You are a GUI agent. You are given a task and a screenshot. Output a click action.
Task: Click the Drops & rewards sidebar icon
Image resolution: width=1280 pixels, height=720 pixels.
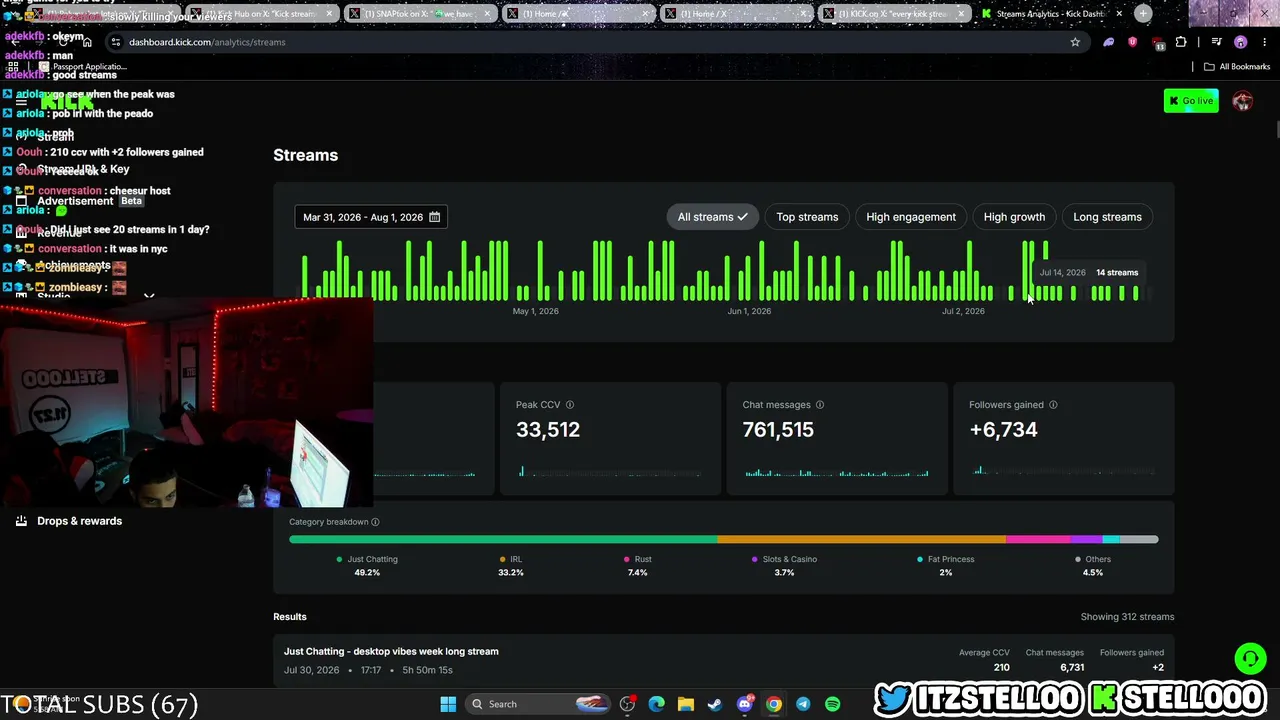[x=21, y=521]
